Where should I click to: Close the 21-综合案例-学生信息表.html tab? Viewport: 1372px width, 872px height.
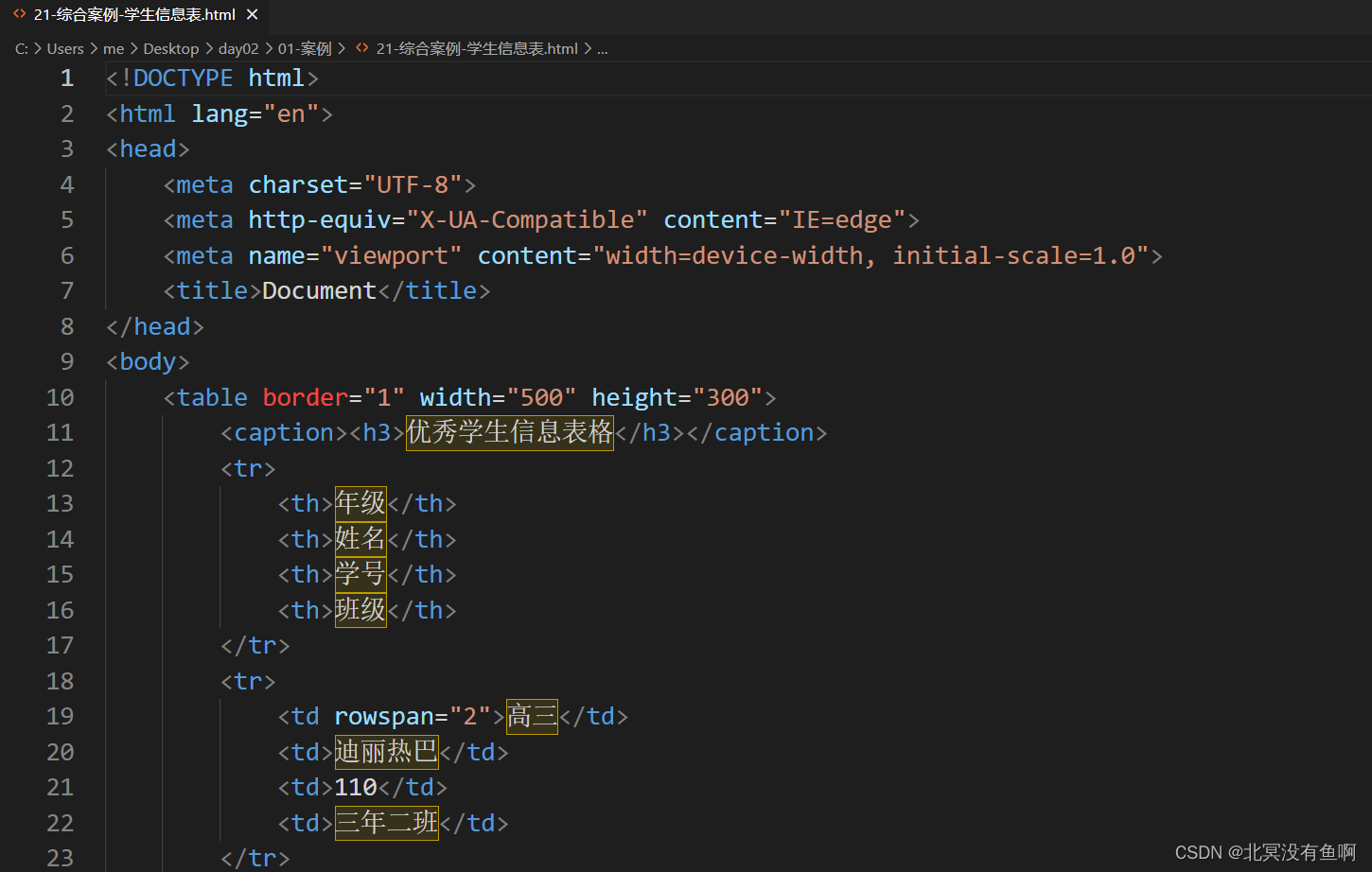coord(250,14)
